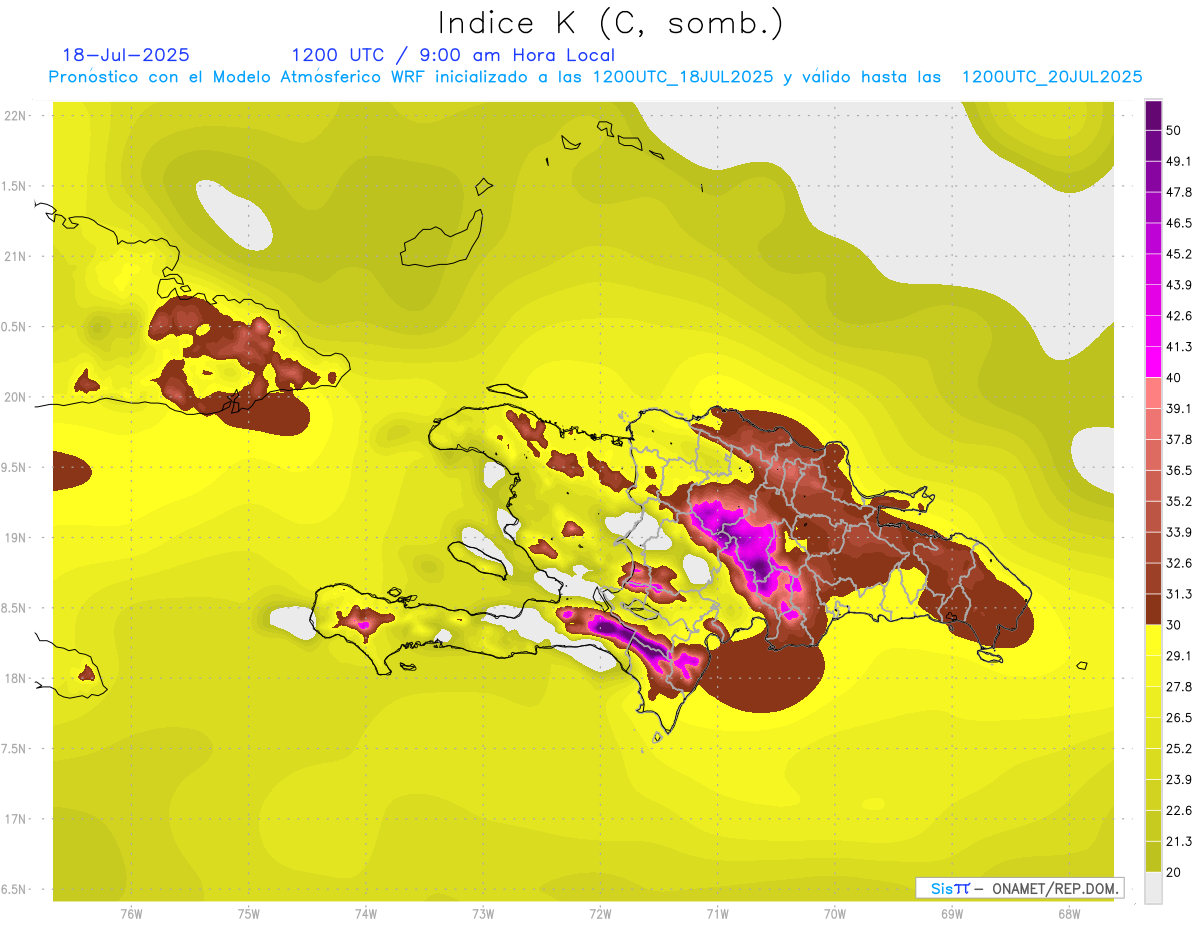Click the '18N' latitude axis label
This screenshot has width=1200, height=927.
(14, 678)
